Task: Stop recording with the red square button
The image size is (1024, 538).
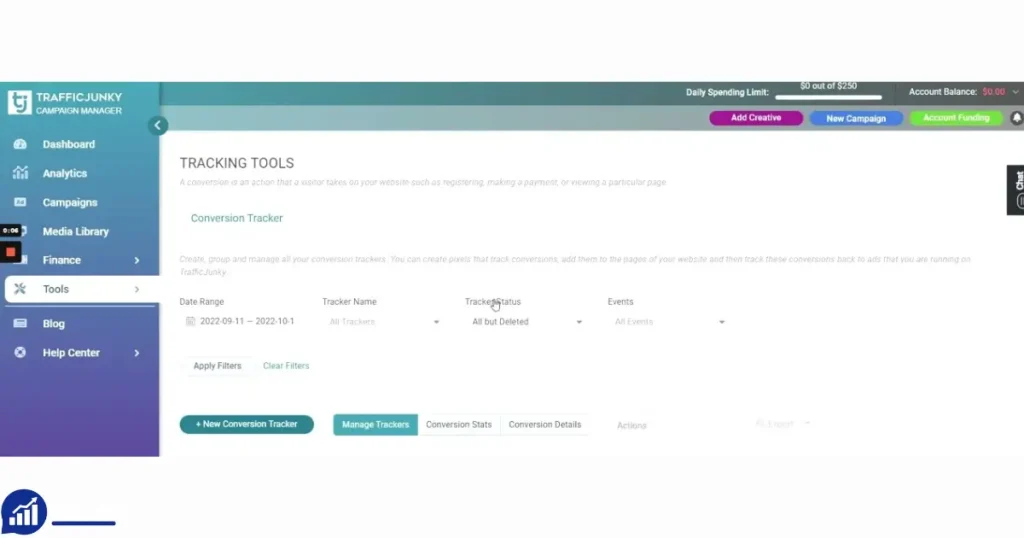Action: click(10, 252)
